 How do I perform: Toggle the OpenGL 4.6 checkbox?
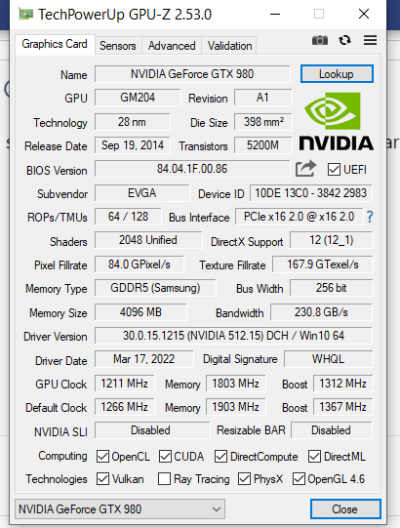299,479
